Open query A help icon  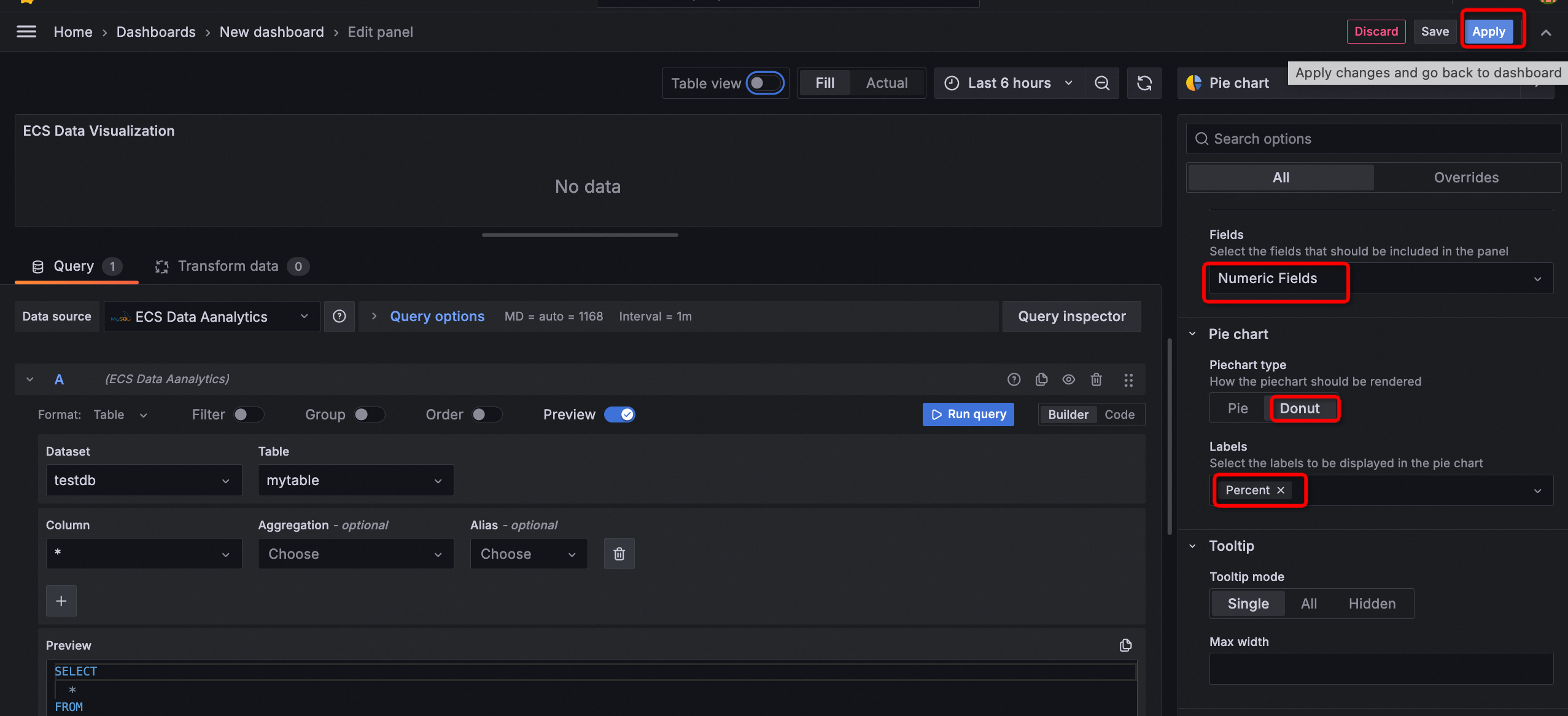pyautogui.click(x=1014, y=379)
